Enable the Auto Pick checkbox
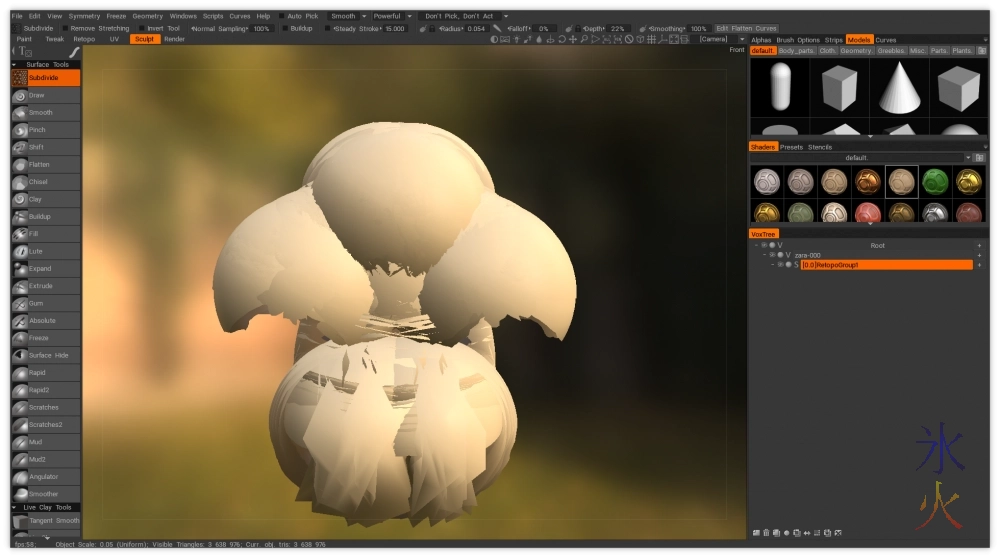 coord(281,16)
